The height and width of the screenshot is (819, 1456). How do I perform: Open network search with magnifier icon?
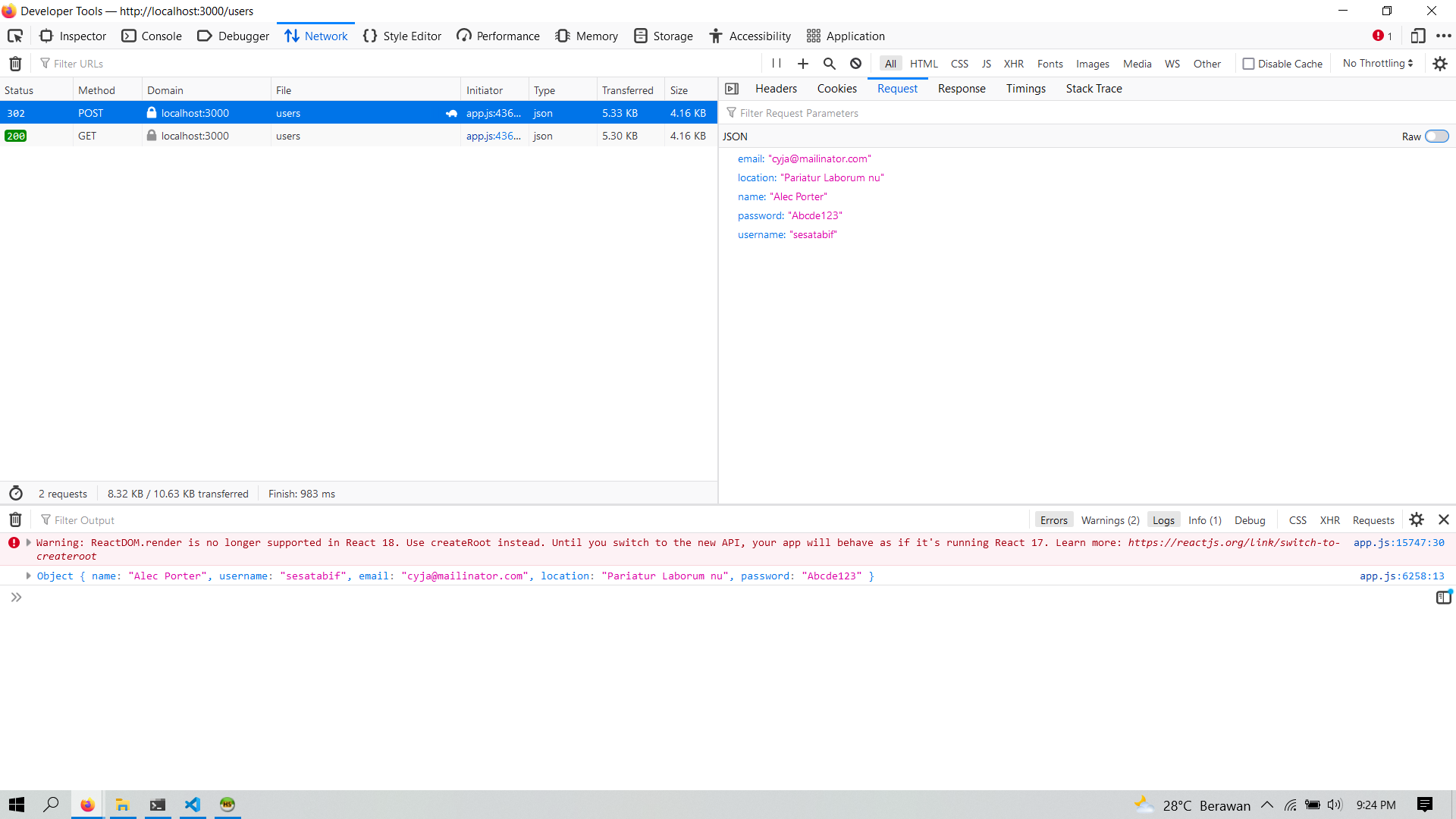[829, 64]
